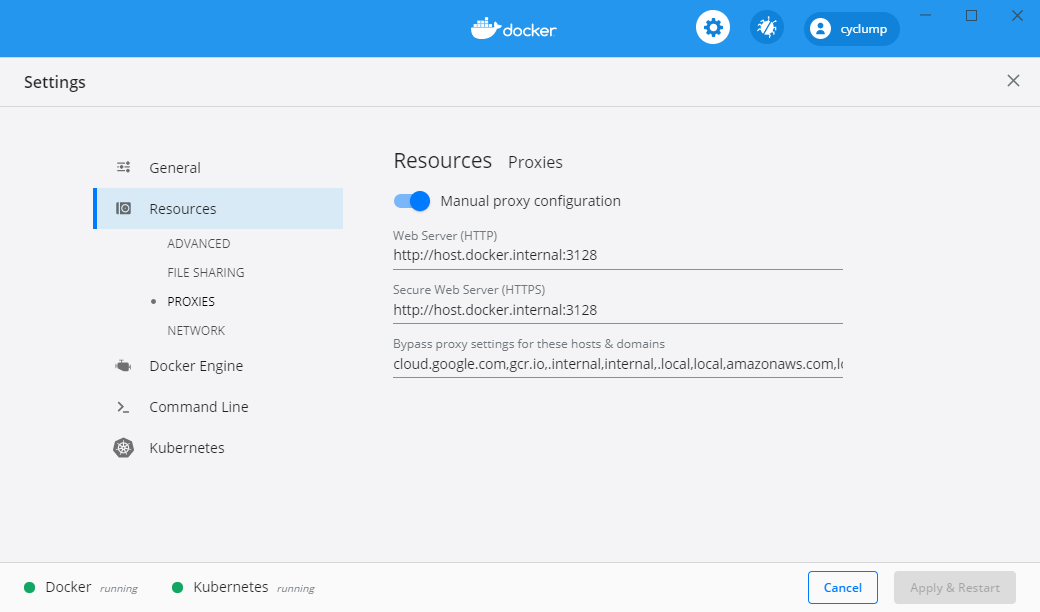1040x612 pixels.
Task: Edit the bypass proxy hosts field
Action: tap(616, 364)
